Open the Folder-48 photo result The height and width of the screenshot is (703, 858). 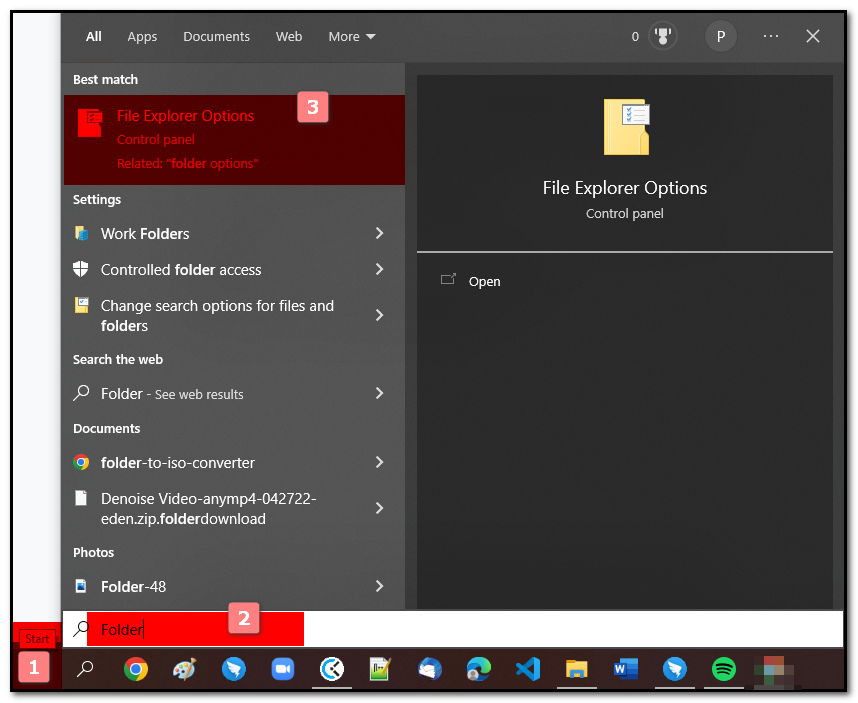tap(234, 587)
